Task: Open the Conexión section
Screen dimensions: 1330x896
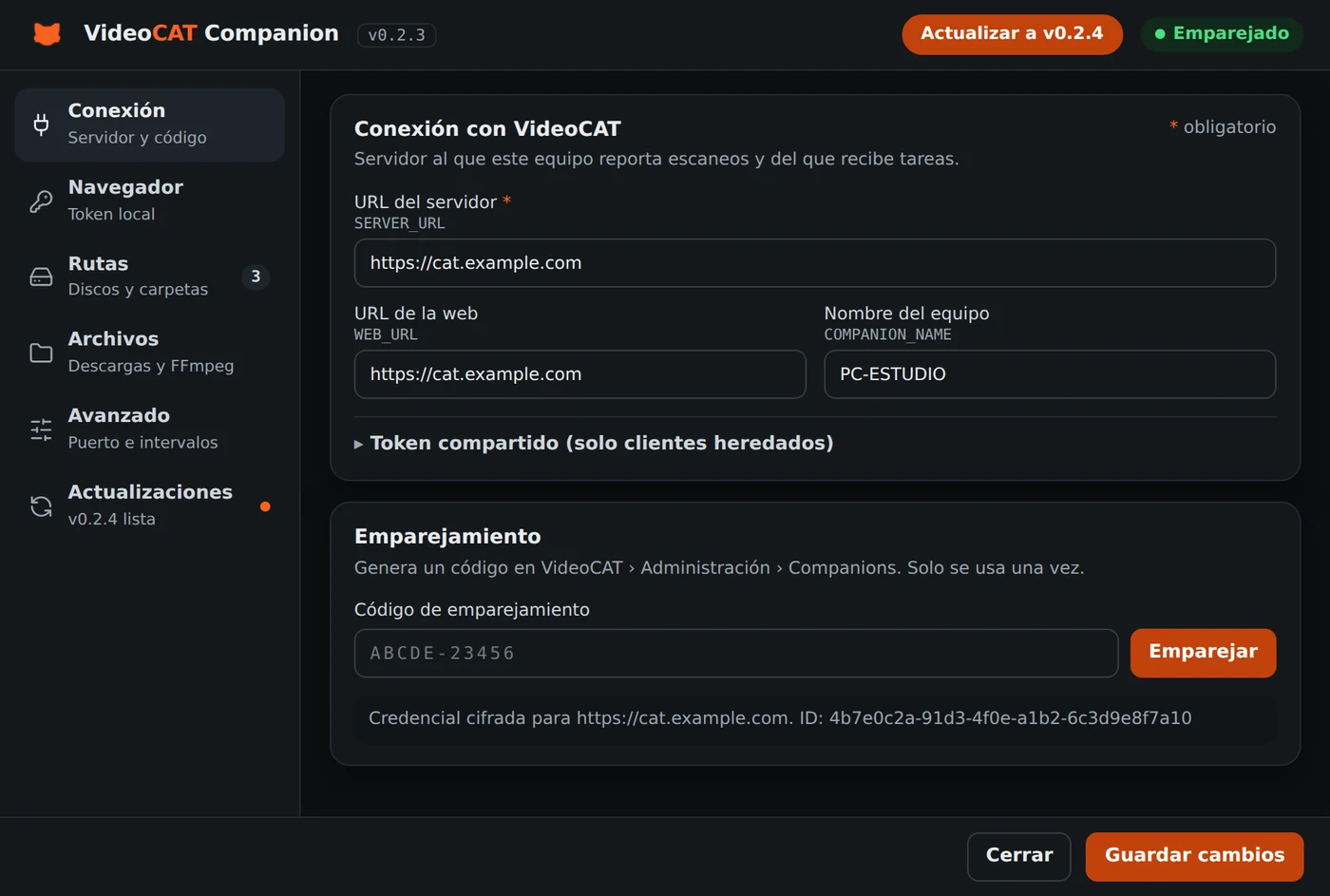Action: pyautogui.click(x=149, y=124)
